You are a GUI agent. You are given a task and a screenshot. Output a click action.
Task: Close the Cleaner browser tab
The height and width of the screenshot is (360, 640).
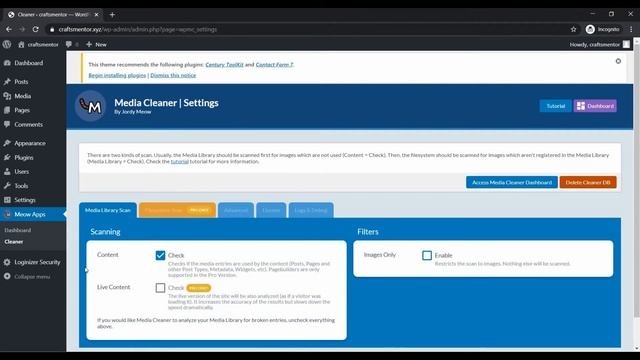(96, 15)
